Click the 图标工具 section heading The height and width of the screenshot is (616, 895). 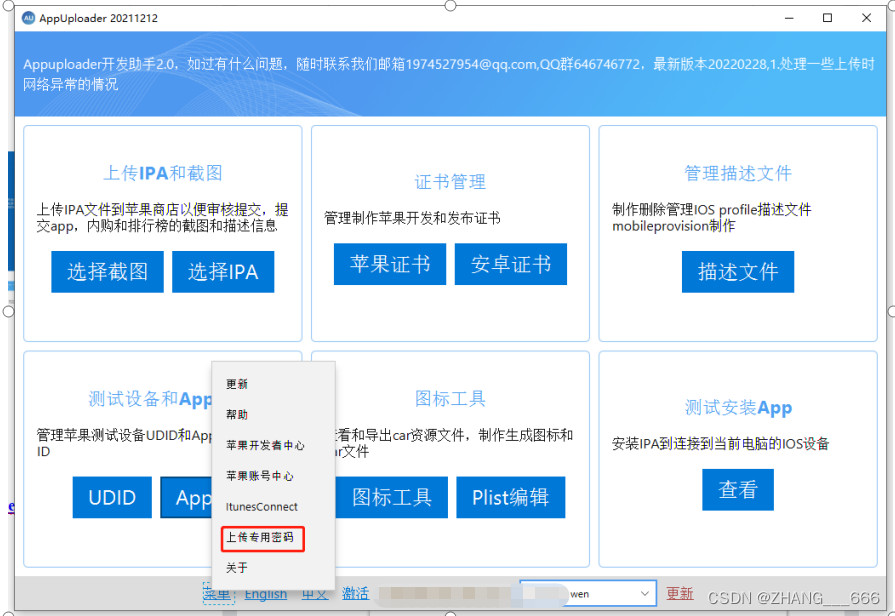point(450,398)
